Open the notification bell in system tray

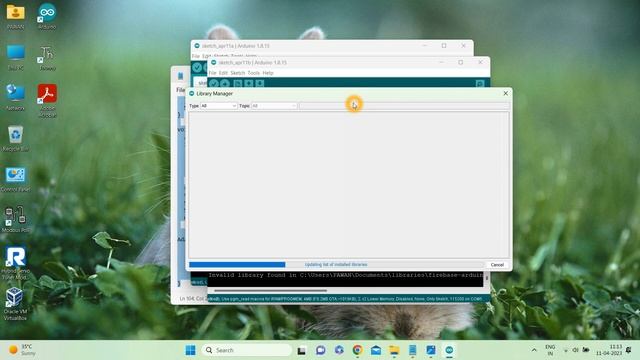[629, 350]
